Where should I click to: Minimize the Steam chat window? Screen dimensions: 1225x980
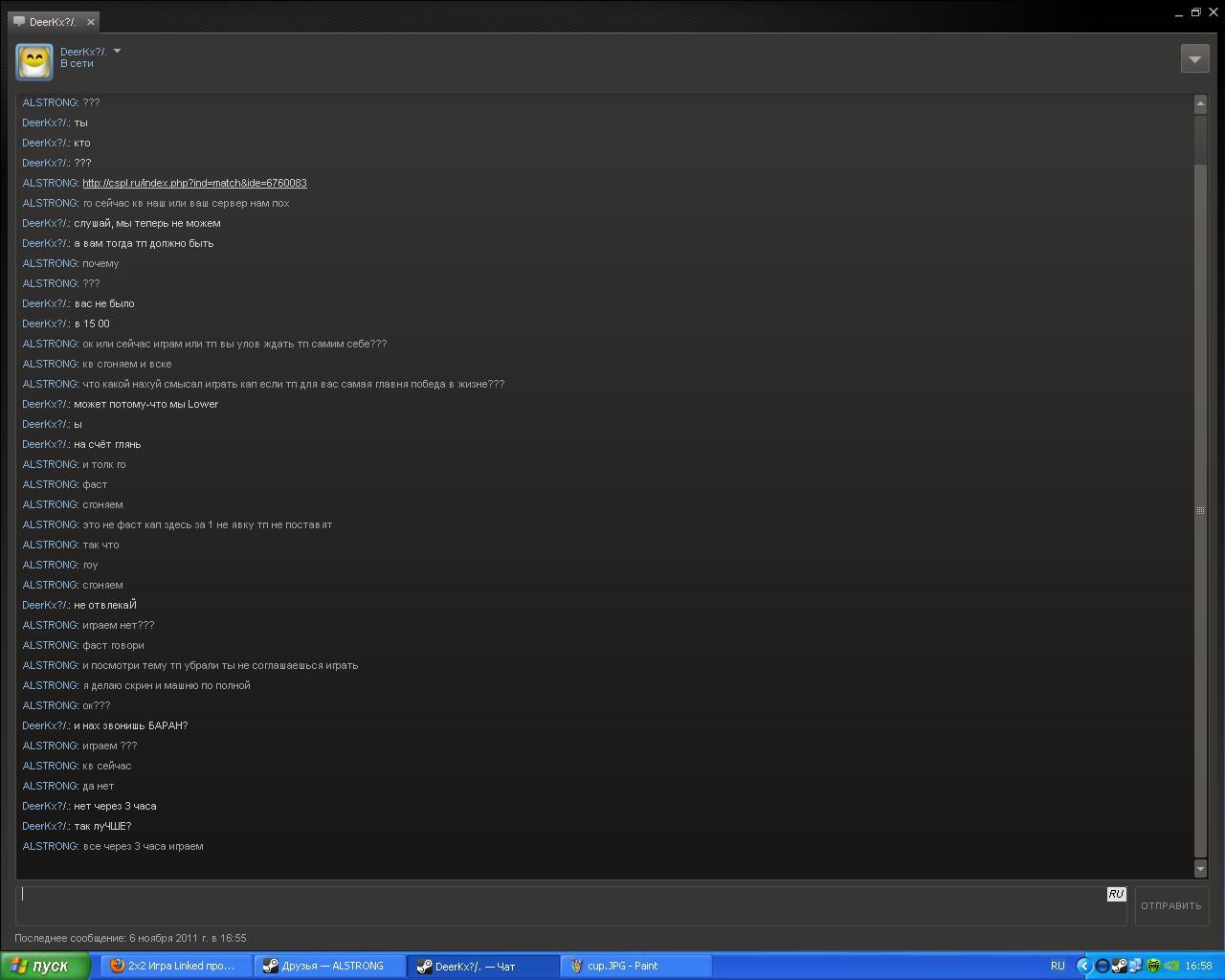(1178, 13)
